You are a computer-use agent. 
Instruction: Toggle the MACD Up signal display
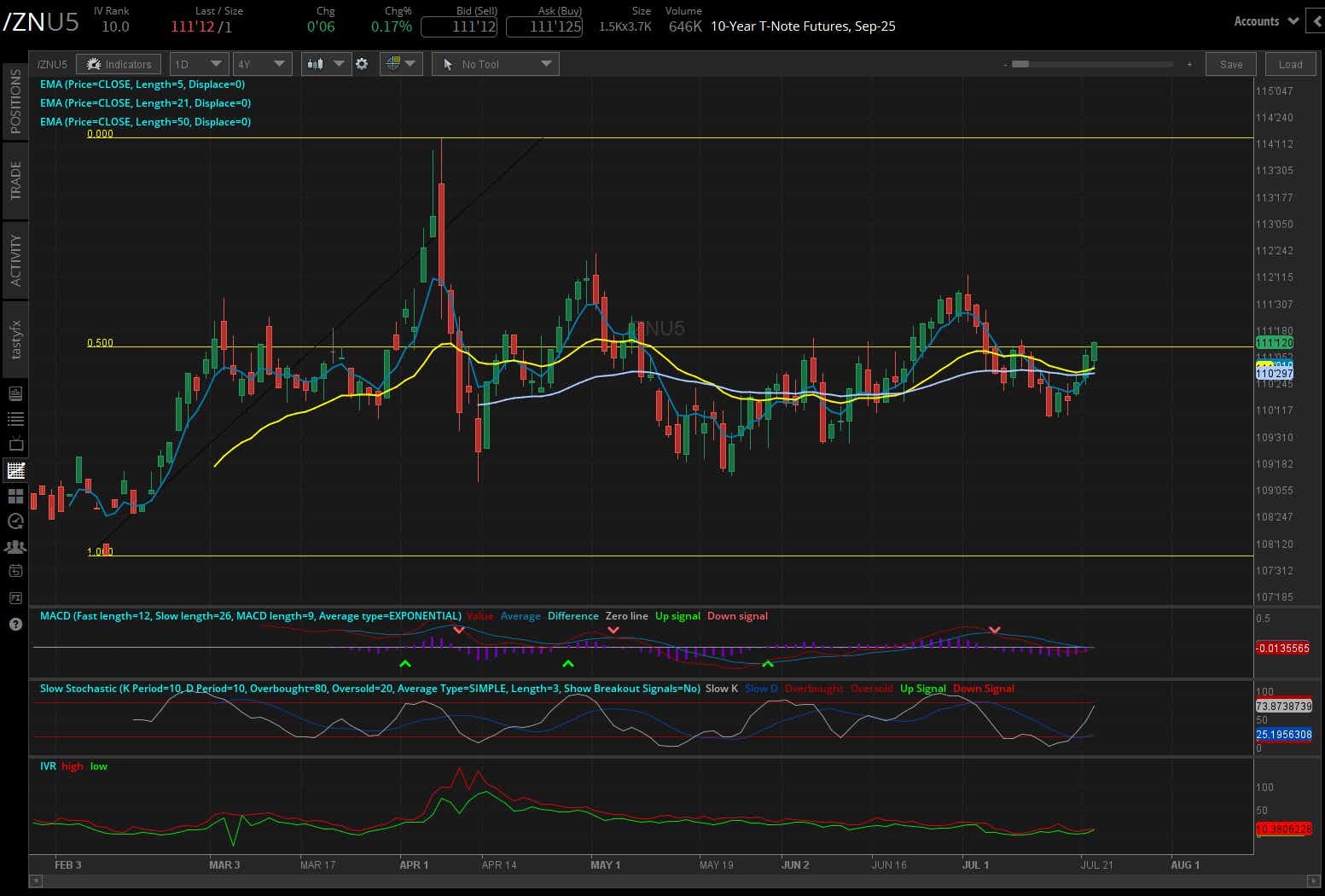pyautogui.click(x=677, y=615)
